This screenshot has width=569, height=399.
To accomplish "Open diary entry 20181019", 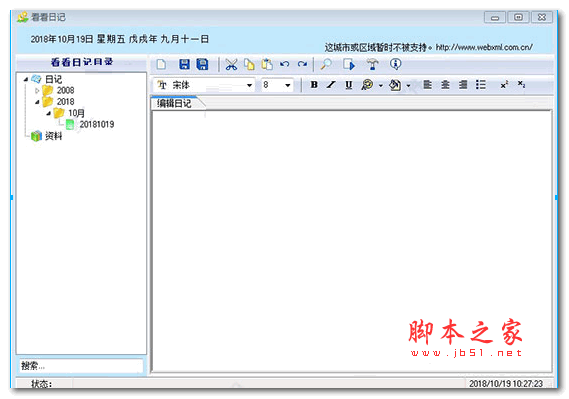I will (97, 124).
